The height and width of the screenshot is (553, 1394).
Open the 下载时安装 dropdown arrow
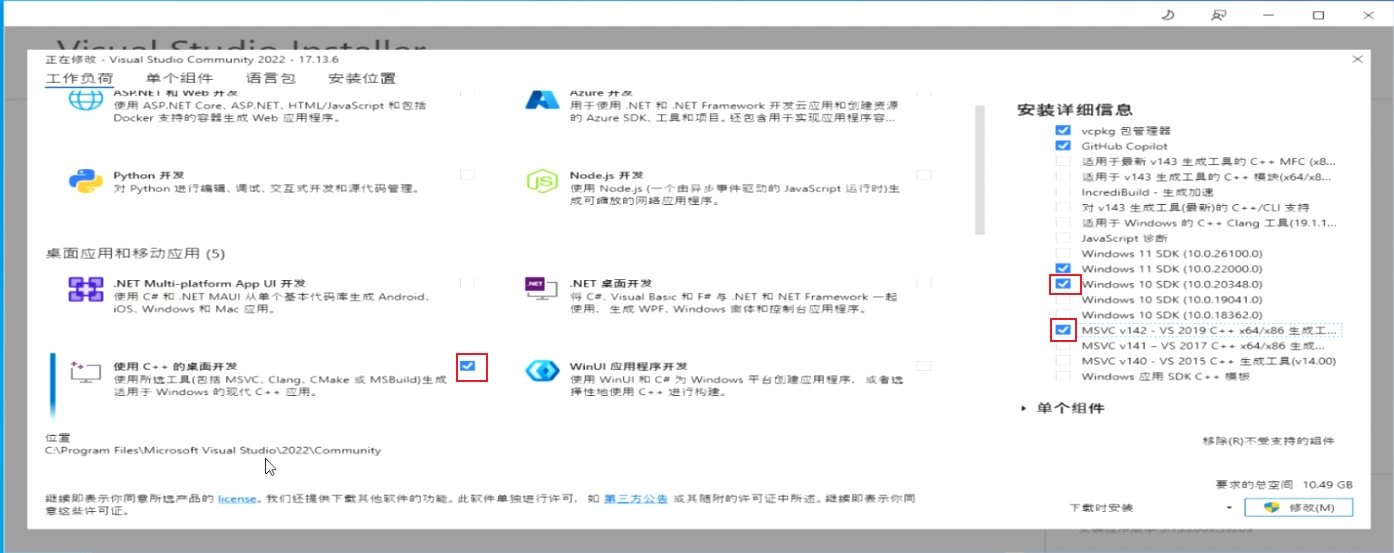[1227, 508]
